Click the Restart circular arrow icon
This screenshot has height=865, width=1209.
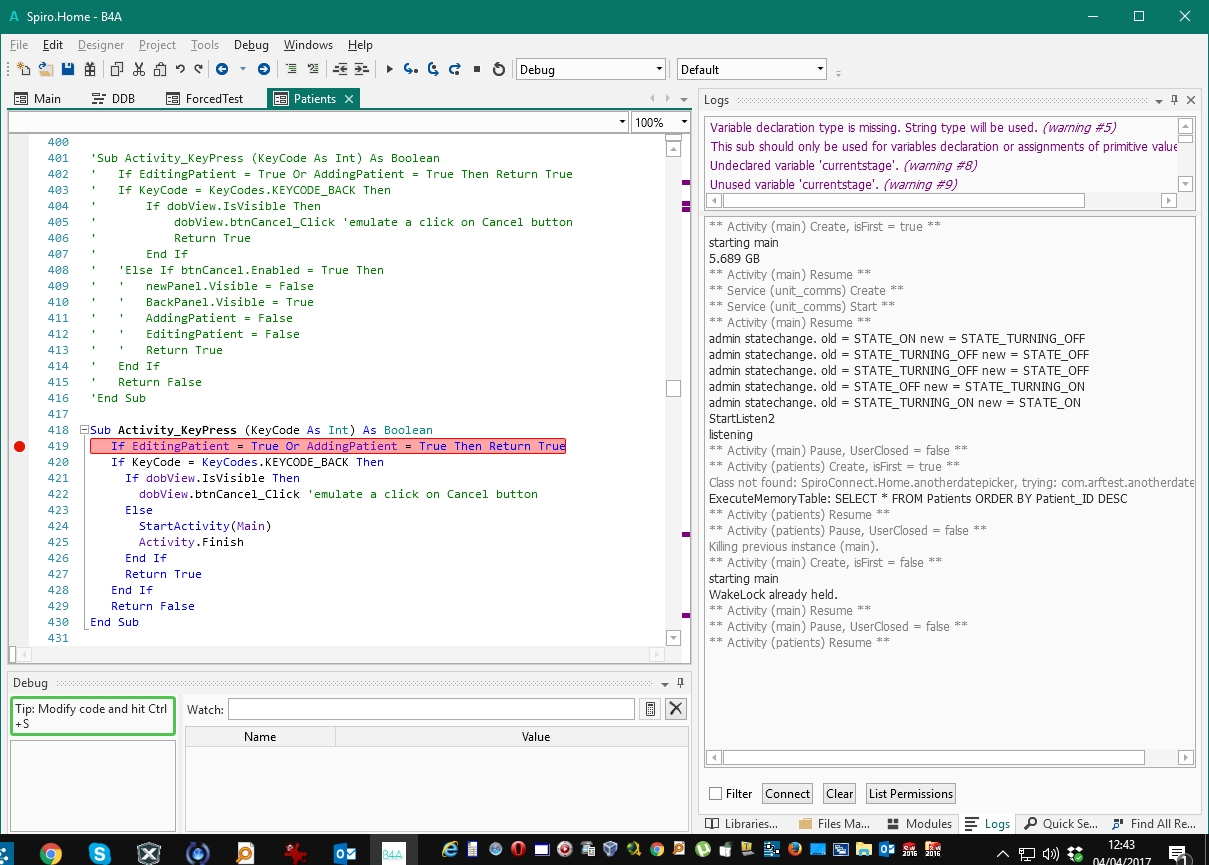[x=499, y=69]
